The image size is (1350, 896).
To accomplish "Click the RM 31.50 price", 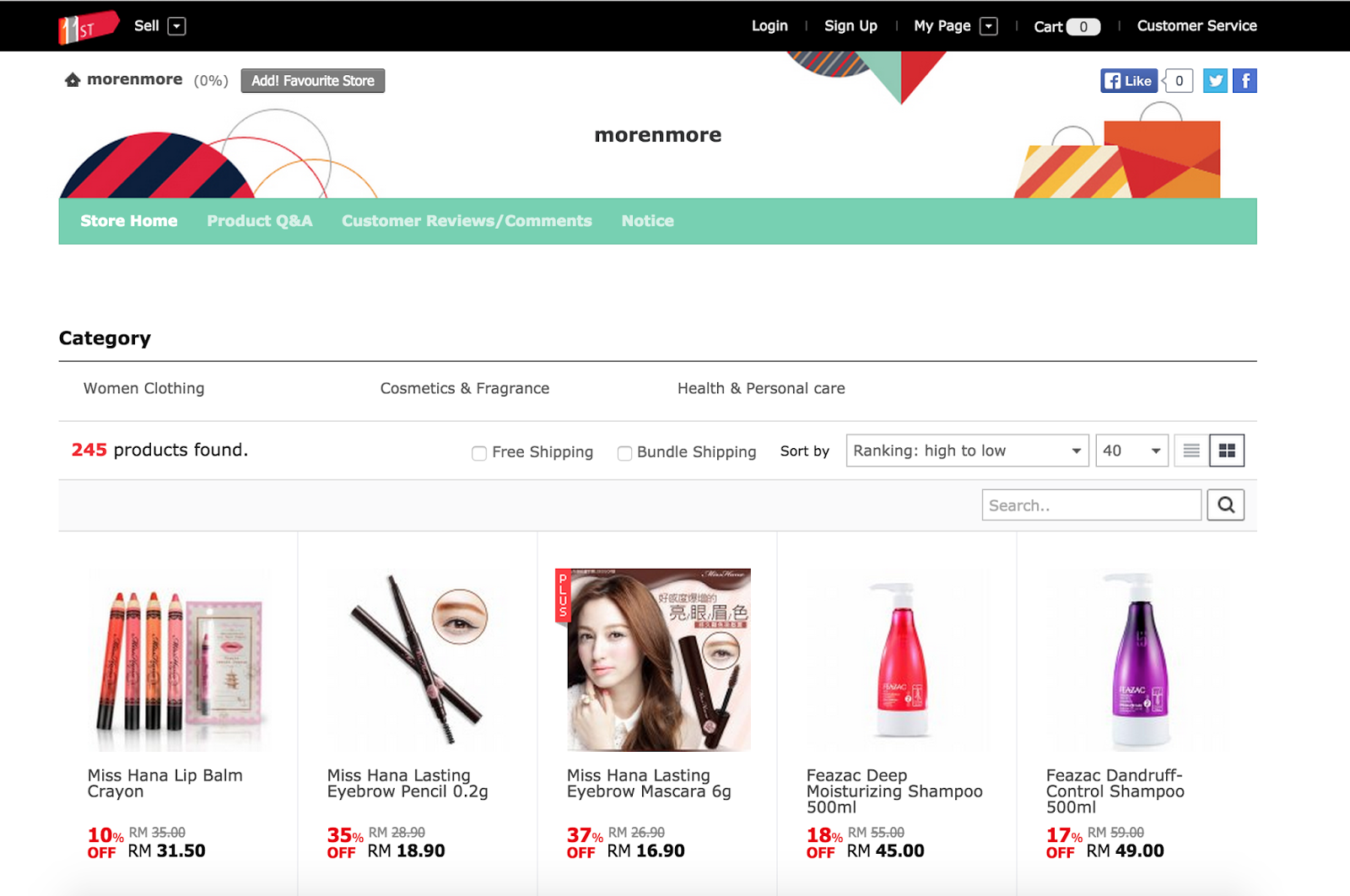I will click(x=167, y=851).
